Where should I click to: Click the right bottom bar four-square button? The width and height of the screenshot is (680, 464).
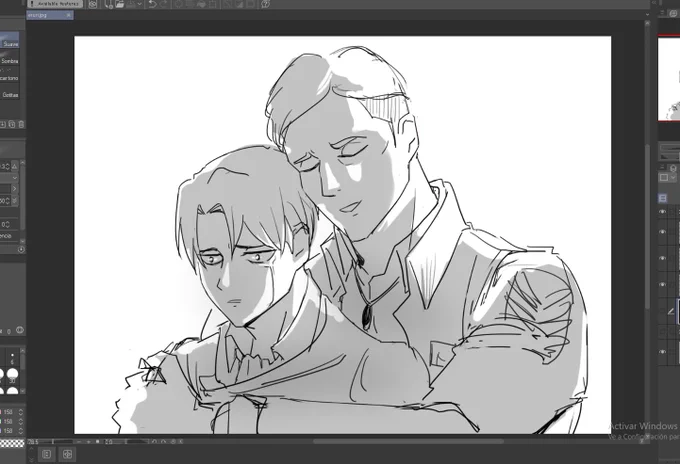67,454
